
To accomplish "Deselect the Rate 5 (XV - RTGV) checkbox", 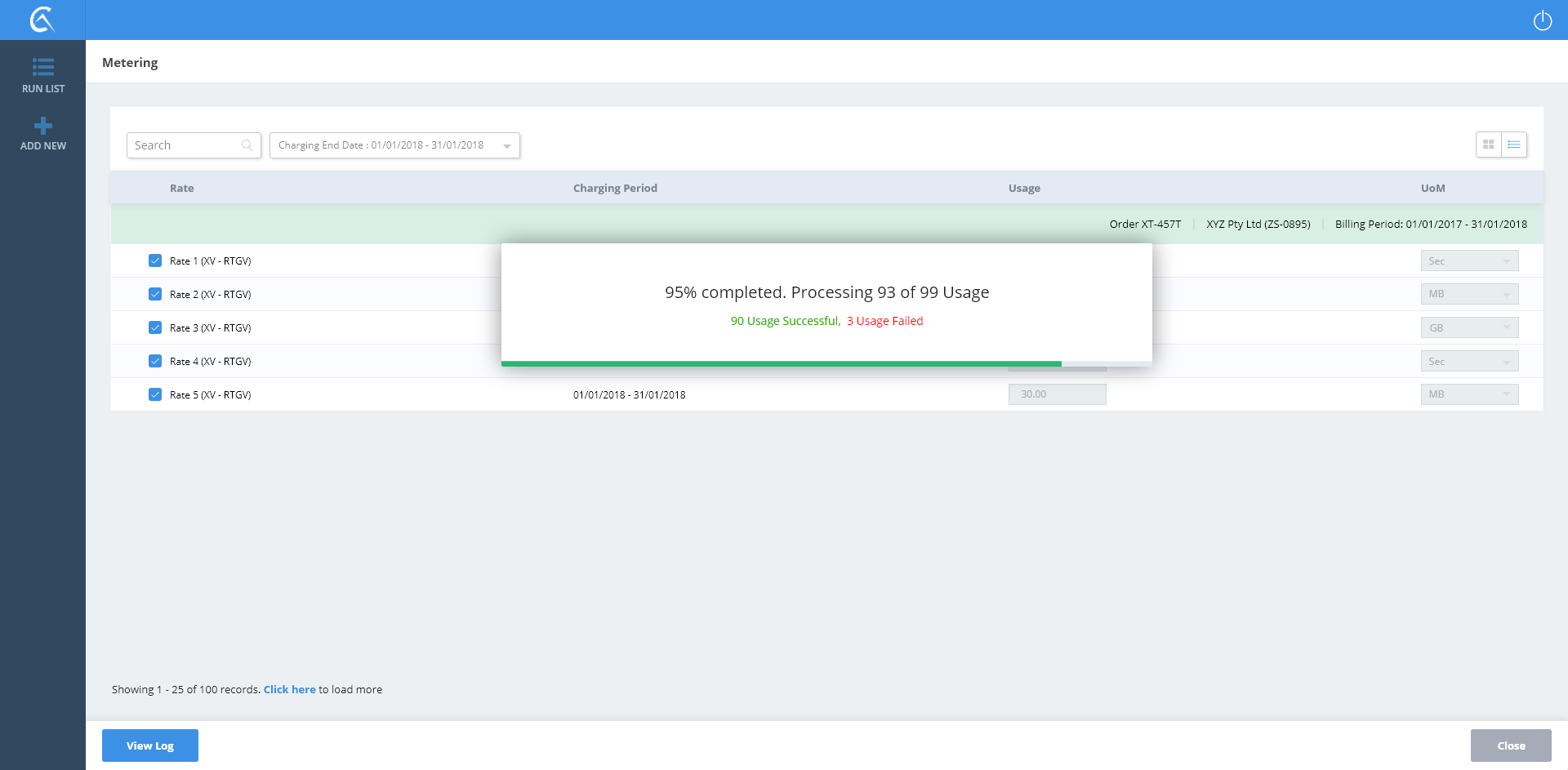I will point(155,394).
